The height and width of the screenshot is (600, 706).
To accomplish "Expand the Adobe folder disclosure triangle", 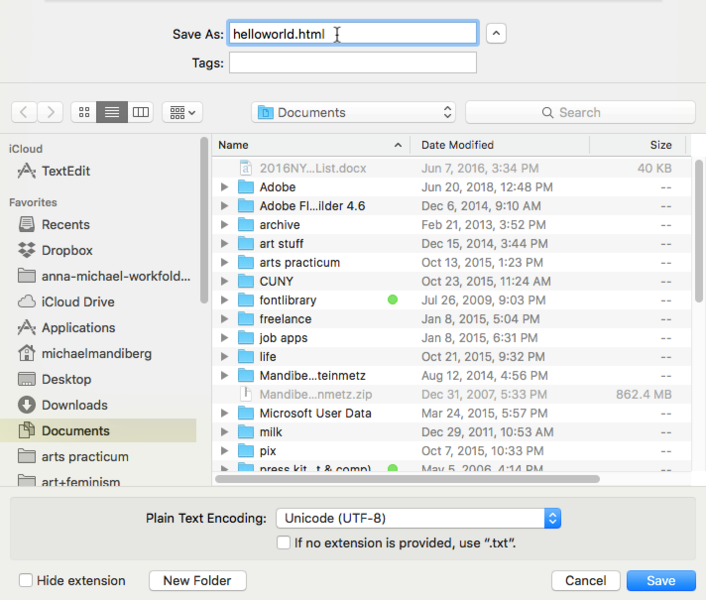I will (224, 187).
